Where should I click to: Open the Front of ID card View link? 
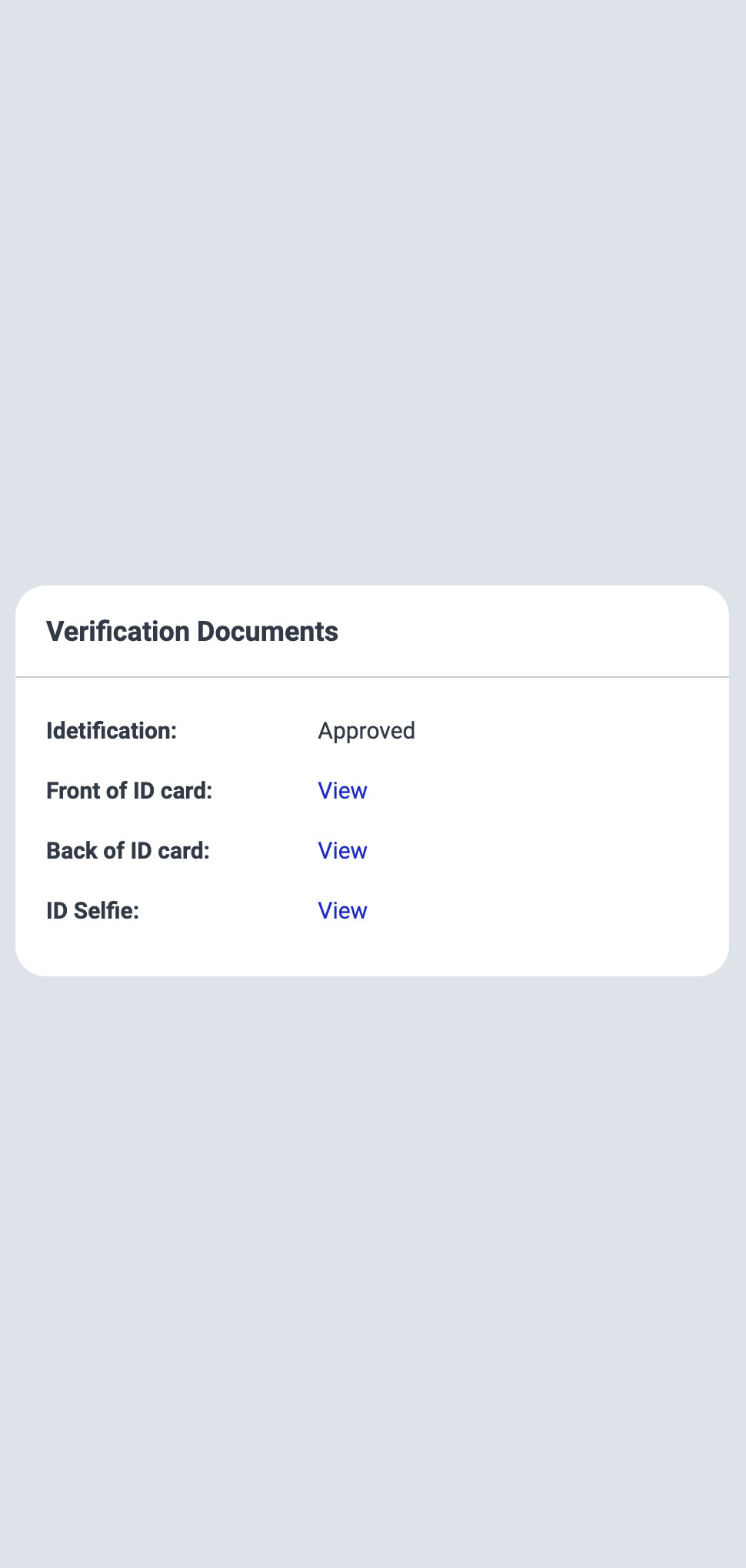coord(342,791)
